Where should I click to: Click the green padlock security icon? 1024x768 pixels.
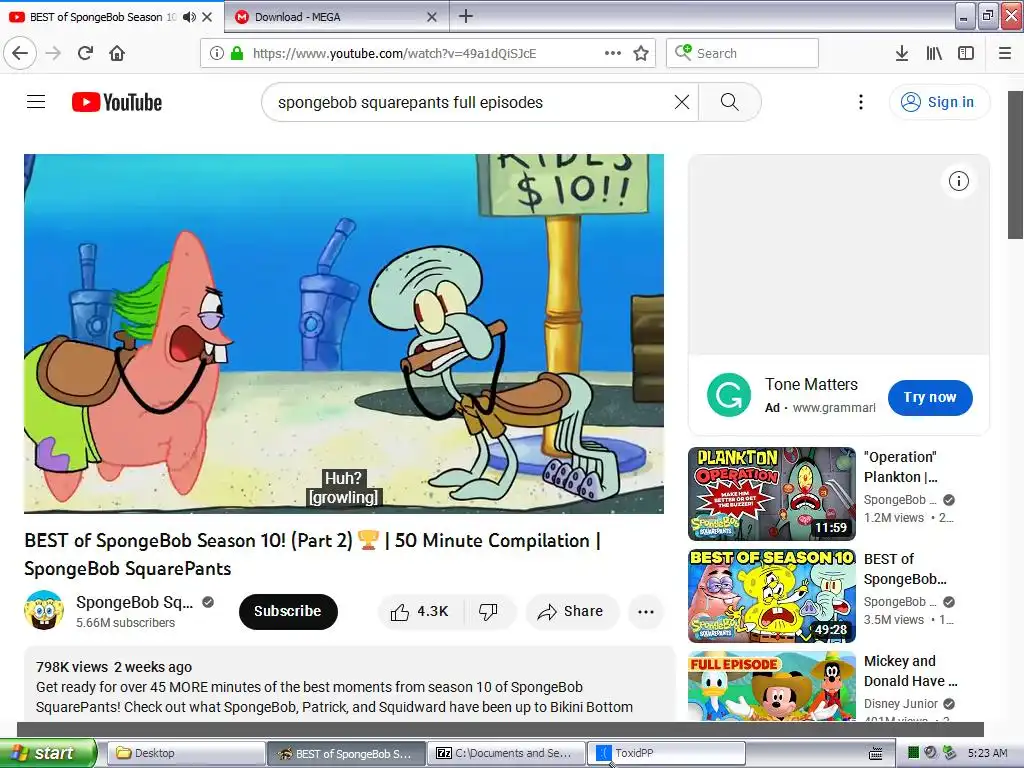tap(237, 54)
